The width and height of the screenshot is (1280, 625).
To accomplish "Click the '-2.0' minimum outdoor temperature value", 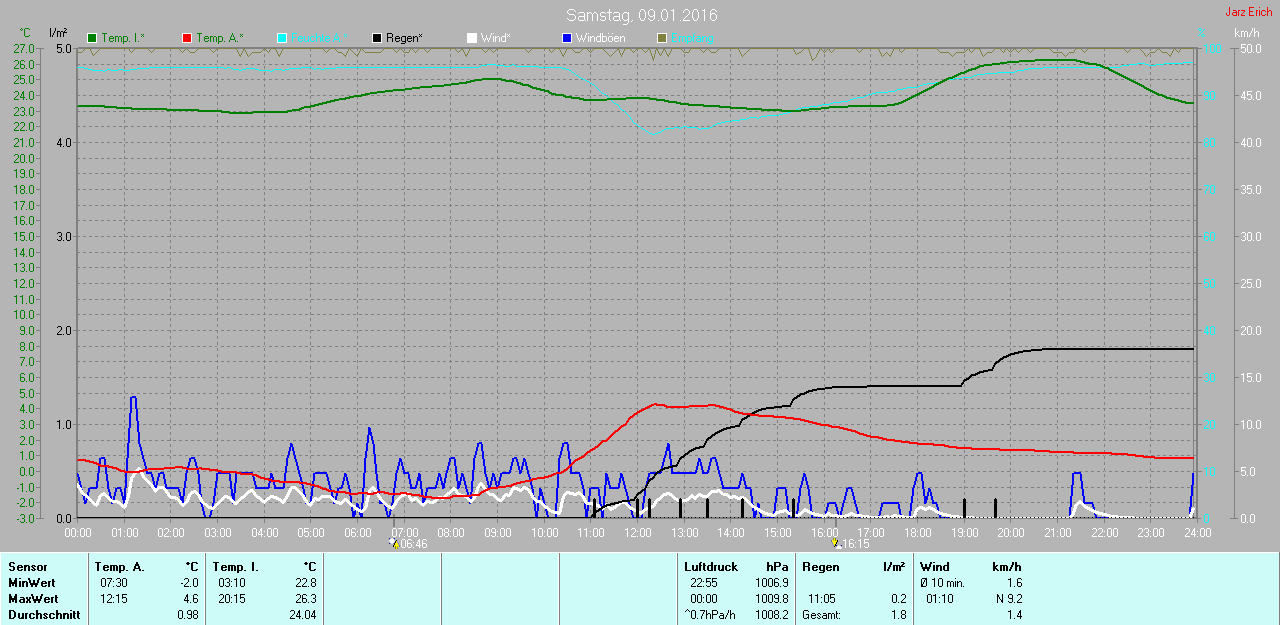I will 189,583.
